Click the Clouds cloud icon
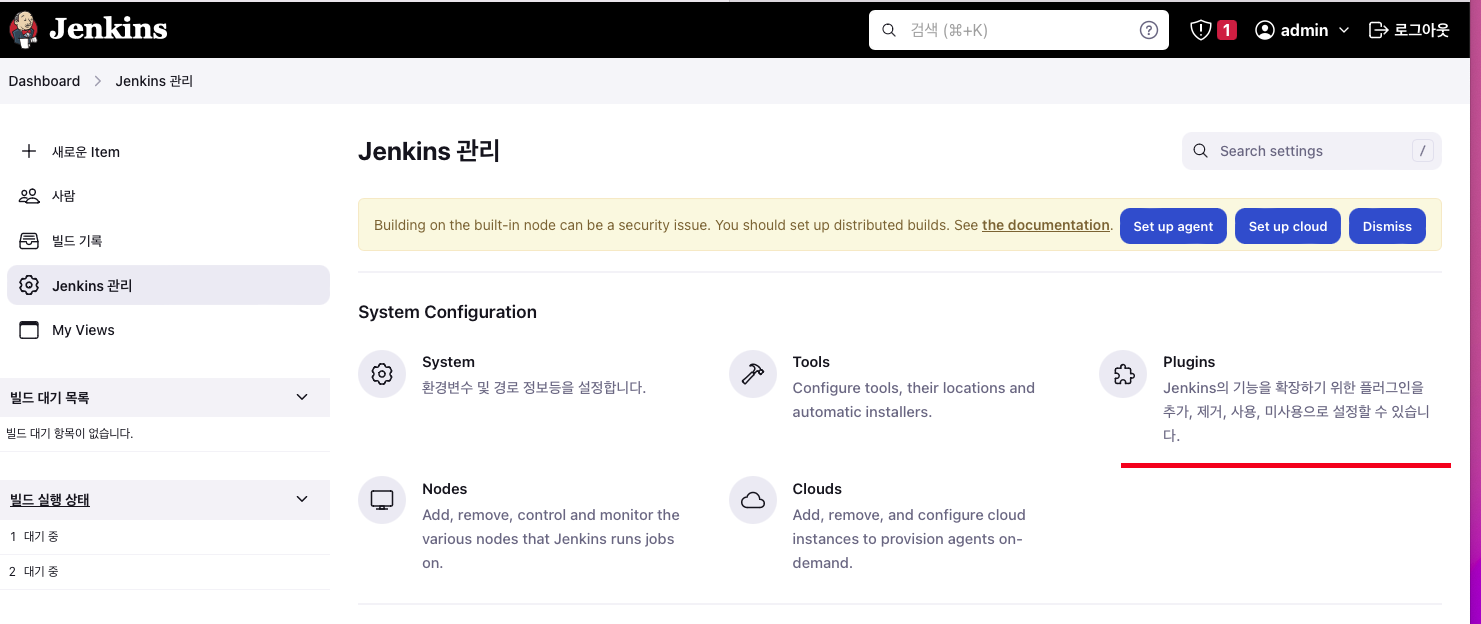Viewport: 1481px width, 624px height. (x=753, y=500)
